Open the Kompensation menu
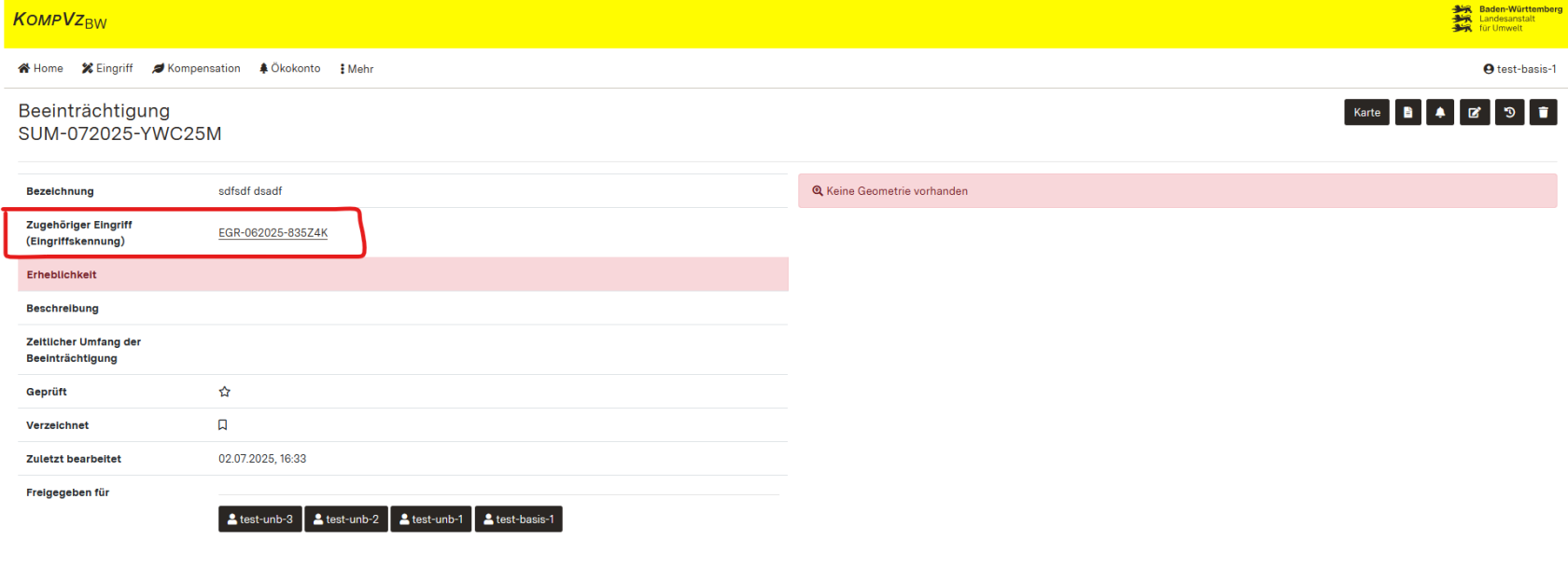 point(196,69)
